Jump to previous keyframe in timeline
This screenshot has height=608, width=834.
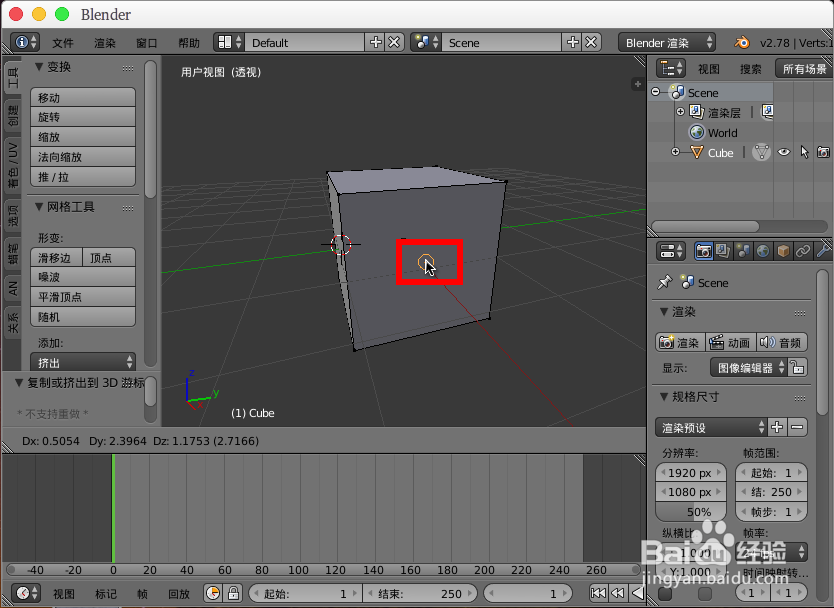[x=618, y=593]
